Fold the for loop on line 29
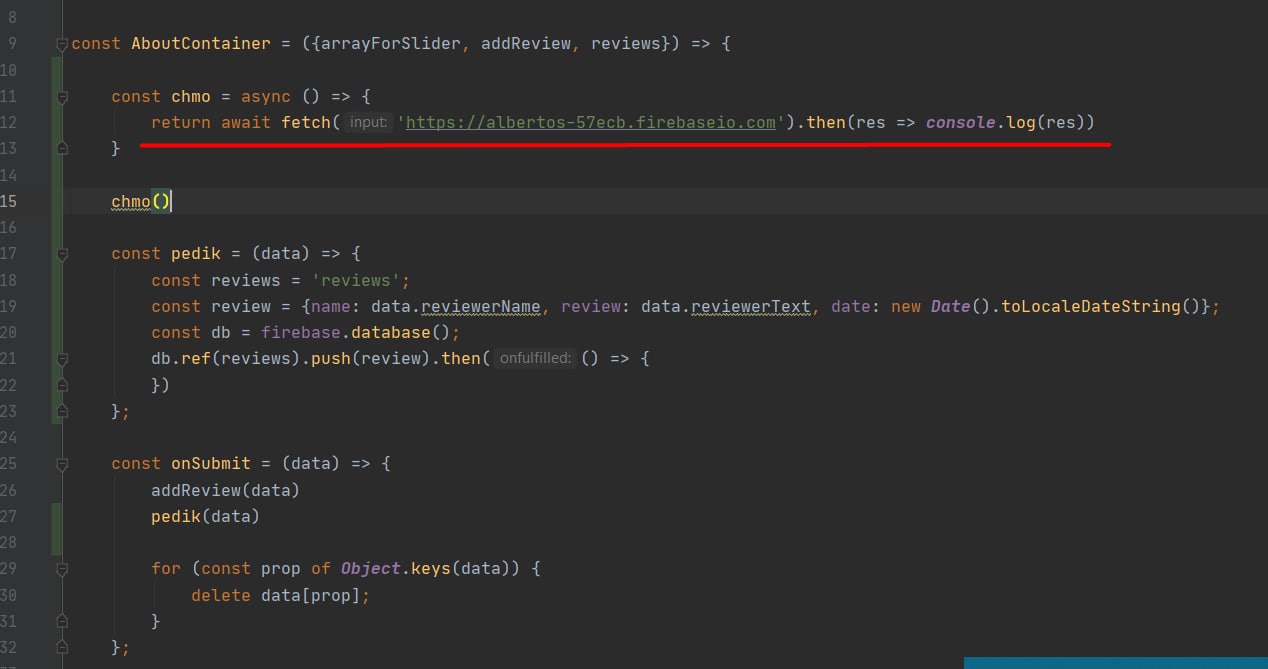Viewport: 1268px width, 669px height. (x=62, y=568)
